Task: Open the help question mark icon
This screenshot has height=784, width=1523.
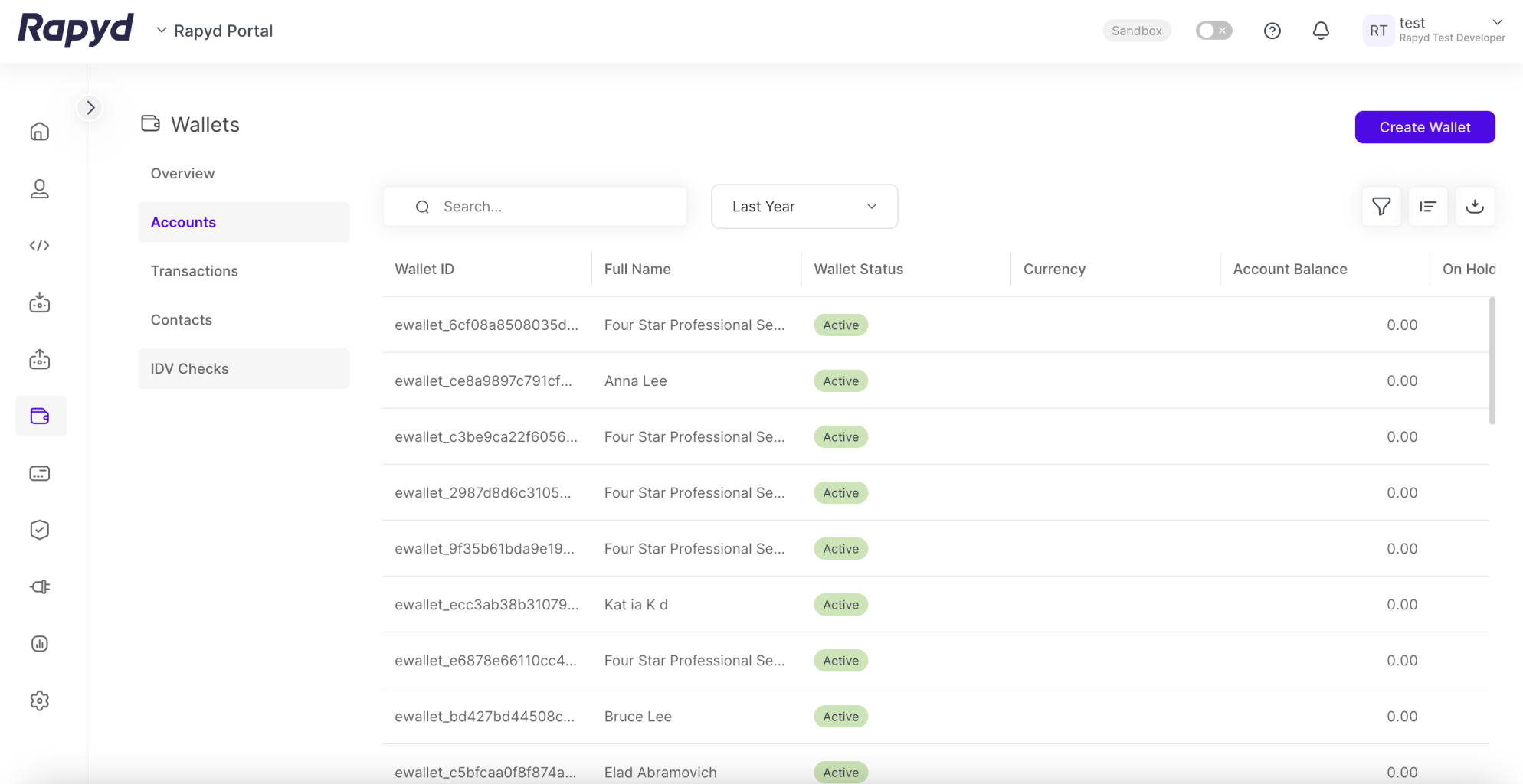Action: [x=1272, y=31]
